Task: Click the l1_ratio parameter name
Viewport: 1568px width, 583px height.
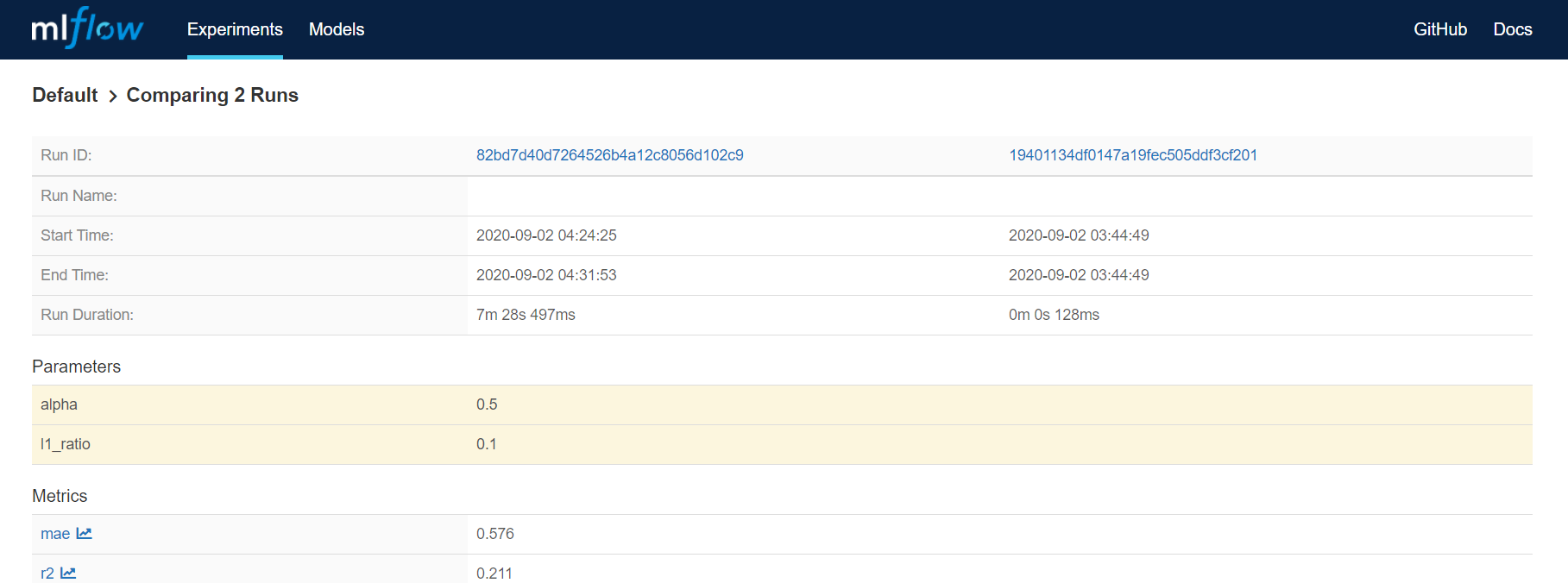Action: coord(66,444)
